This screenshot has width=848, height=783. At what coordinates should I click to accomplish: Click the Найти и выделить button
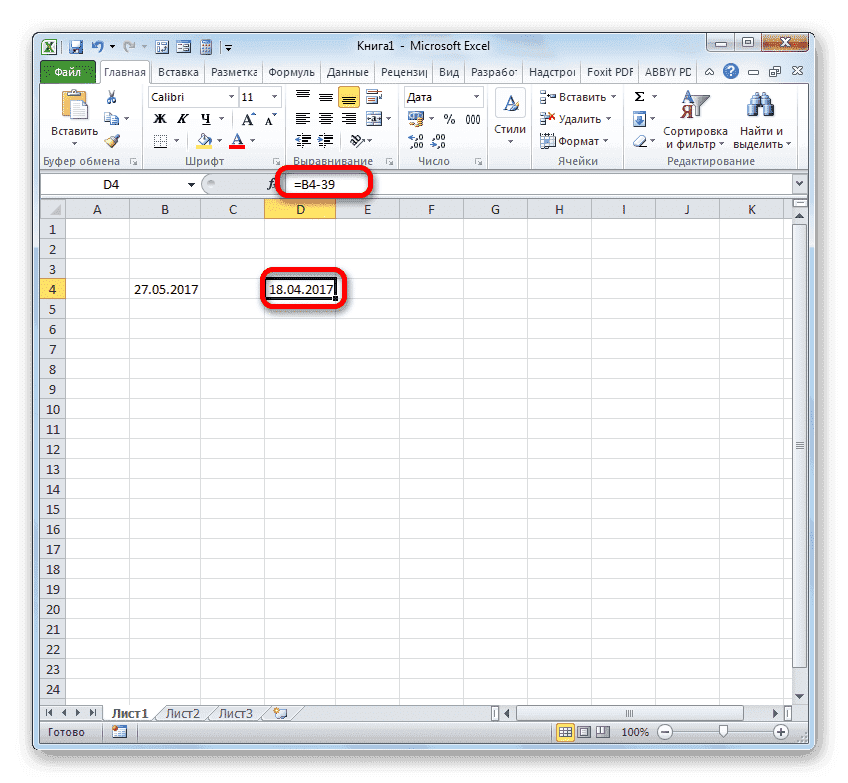click(760, 120)
